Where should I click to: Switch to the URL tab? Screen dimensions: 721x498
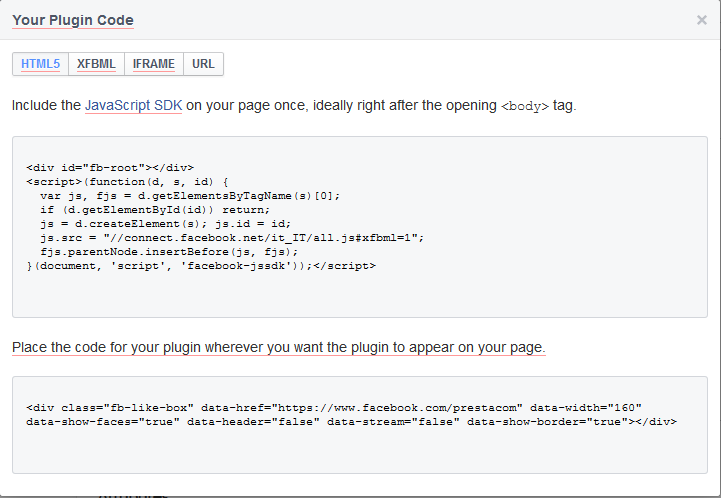click(x=203, y=64)
